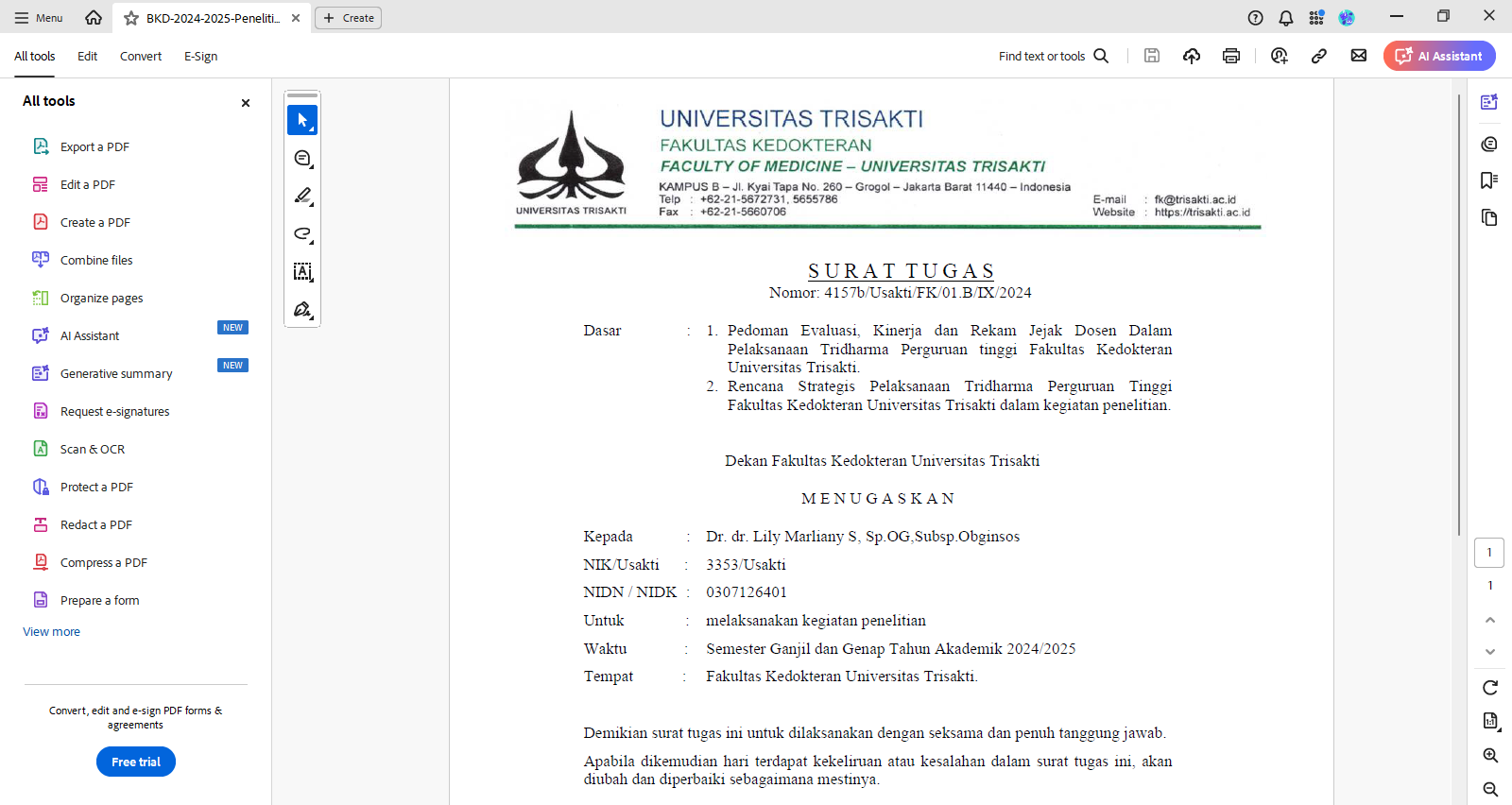This screenshot has width=1512, height=805.
Task: Go to previous page chevron
Action: tap(1490, 621)
